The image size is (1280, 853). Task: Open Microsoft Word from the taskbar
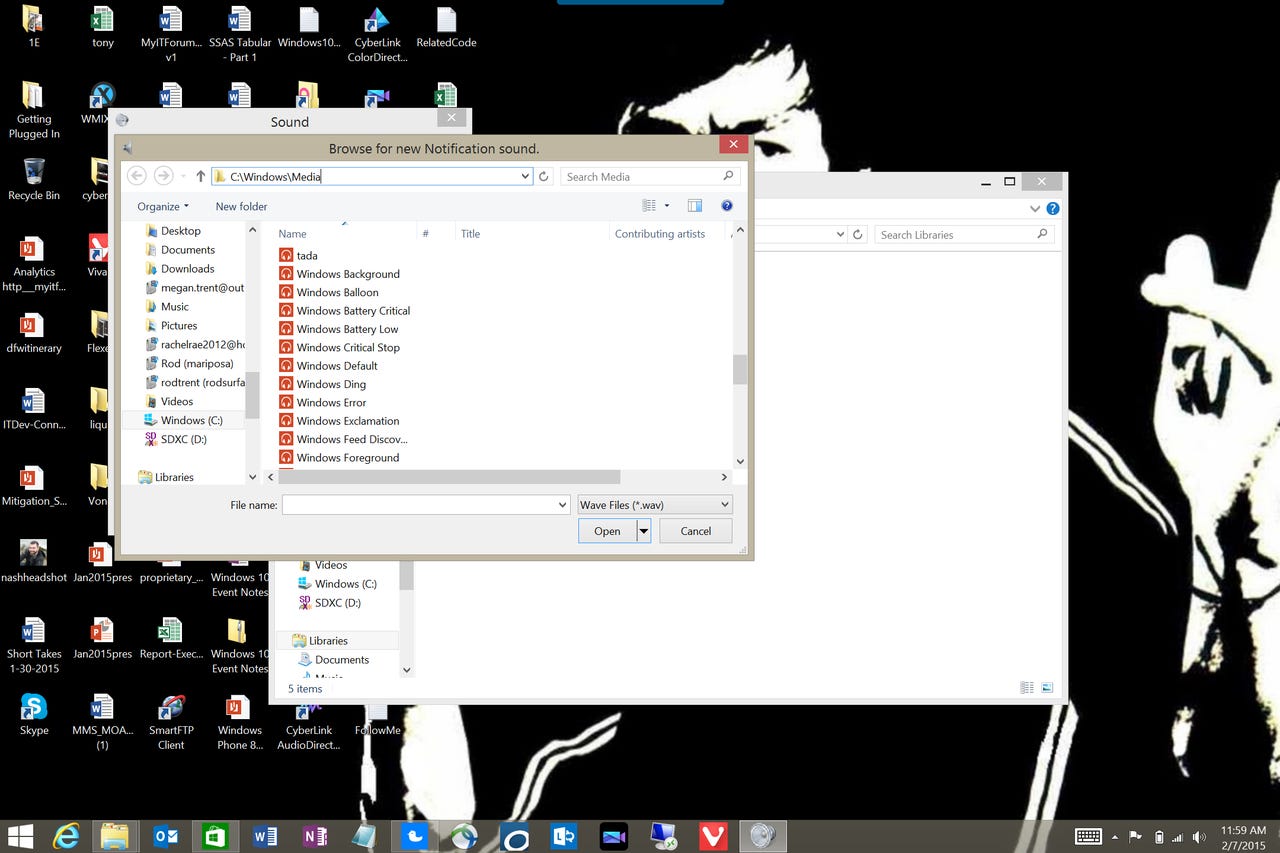point(264,836)
